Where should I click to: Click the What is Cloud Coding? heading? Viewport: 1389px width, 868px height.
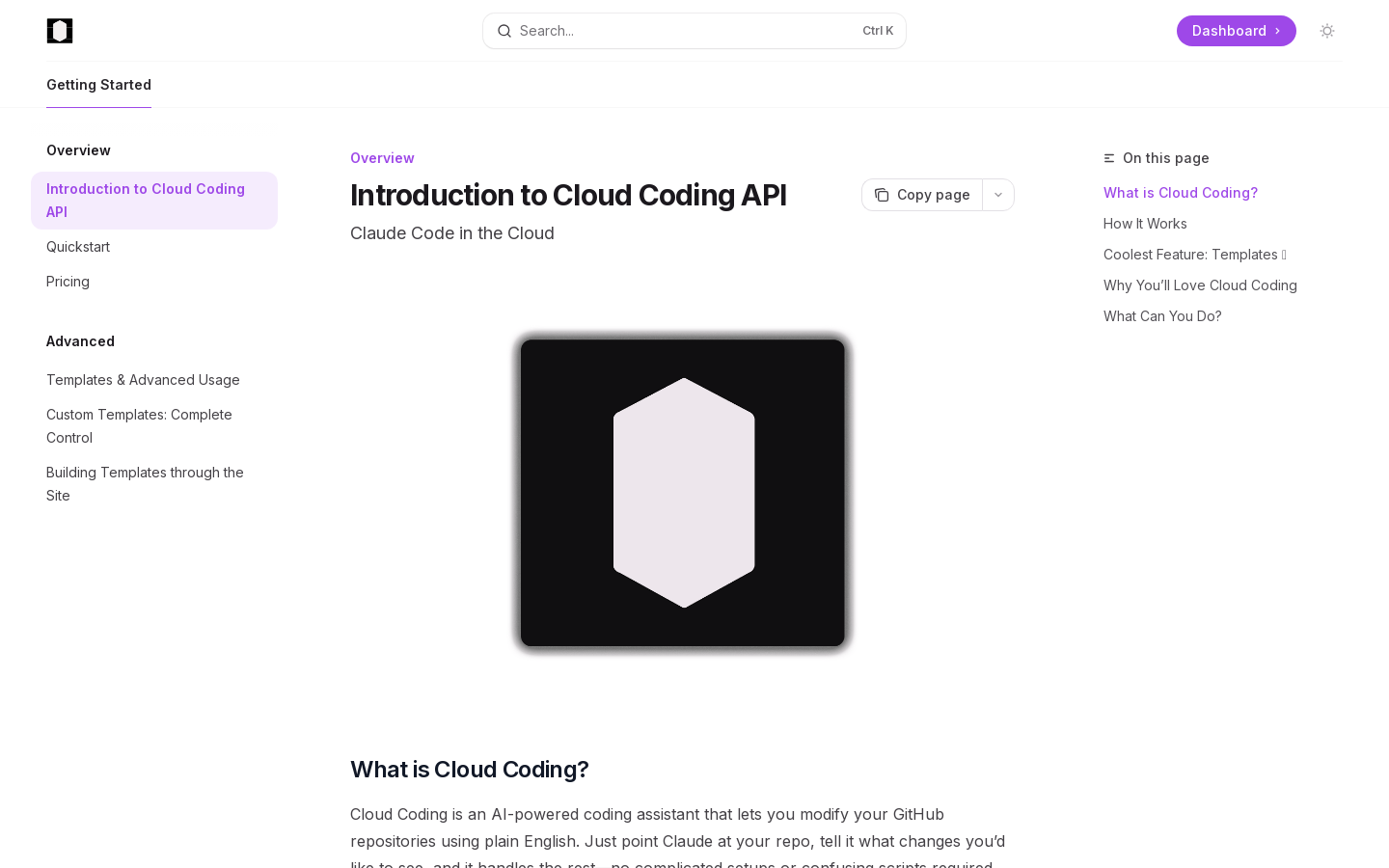469,770
